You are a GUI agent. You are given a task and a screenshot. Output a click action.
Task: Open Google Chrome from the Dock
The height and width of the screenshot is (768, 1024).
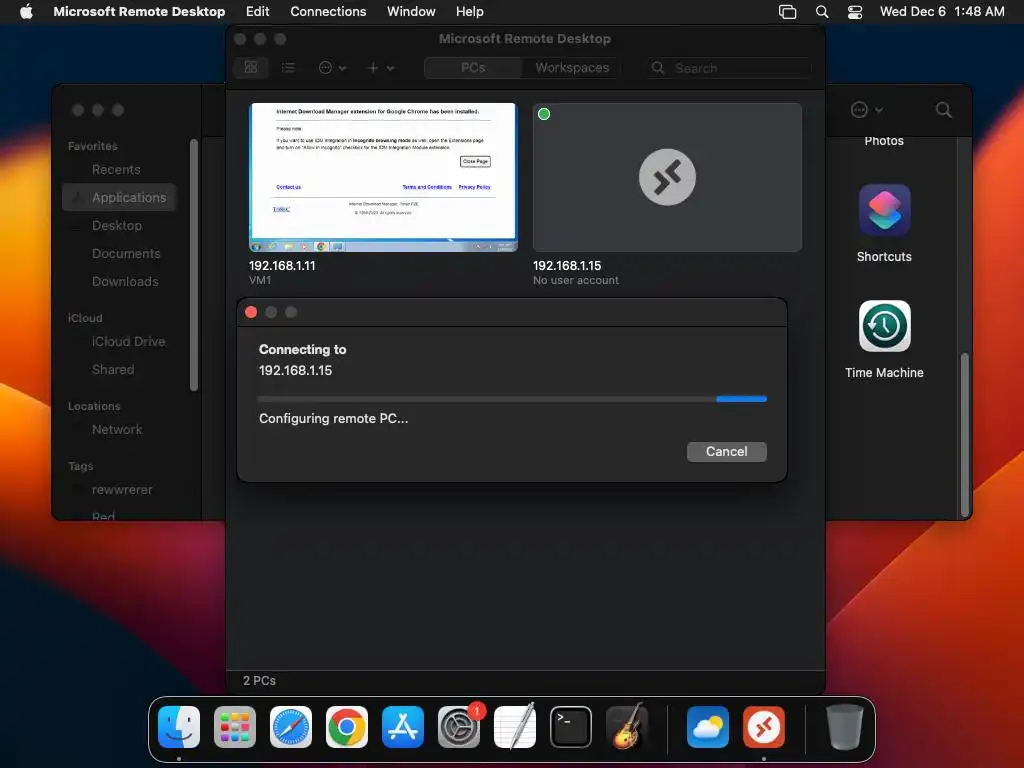[x=347, y=727]
